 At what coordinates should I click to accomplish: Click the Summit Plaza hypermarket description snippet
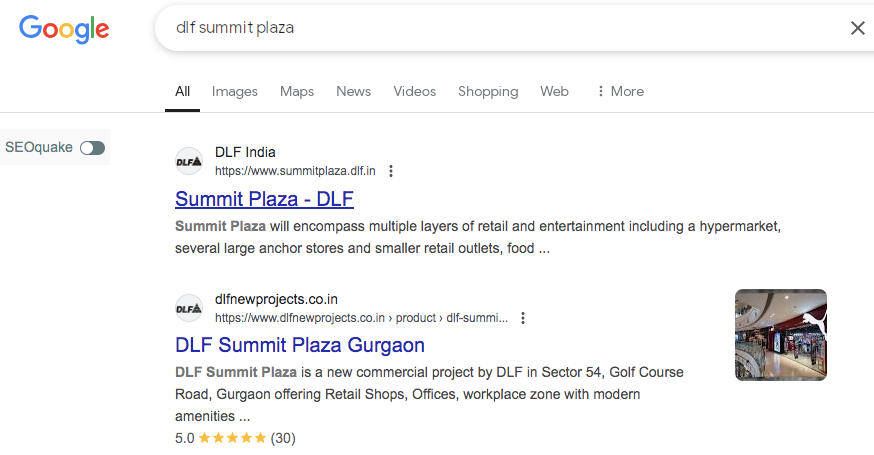coord(478,238)
